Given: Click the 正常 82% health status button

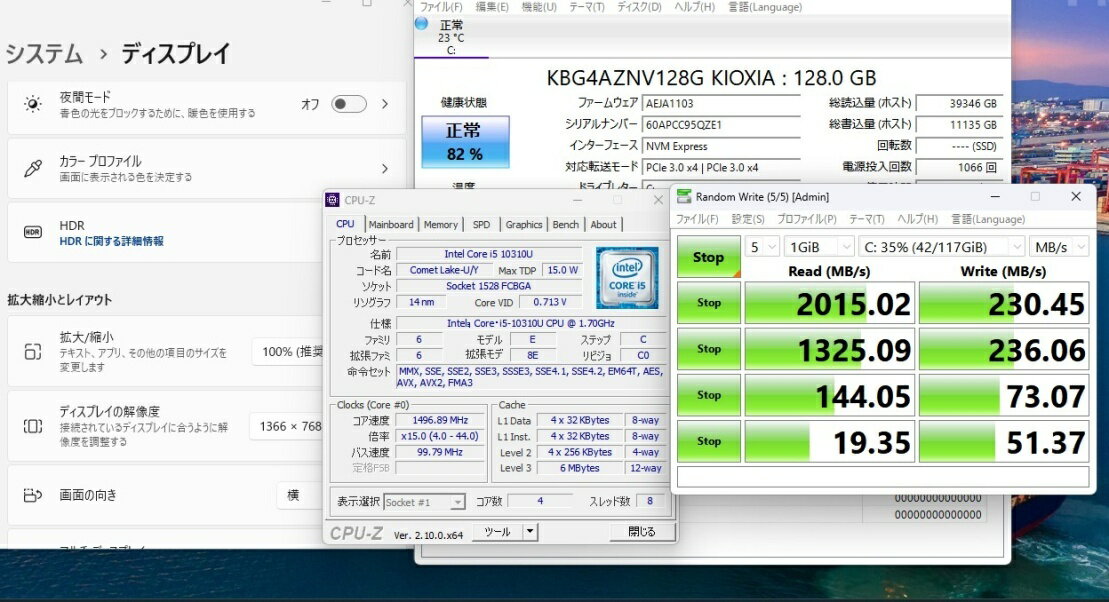Looking at the screenshot, I should pyautogui.click(x=464, y=142).
